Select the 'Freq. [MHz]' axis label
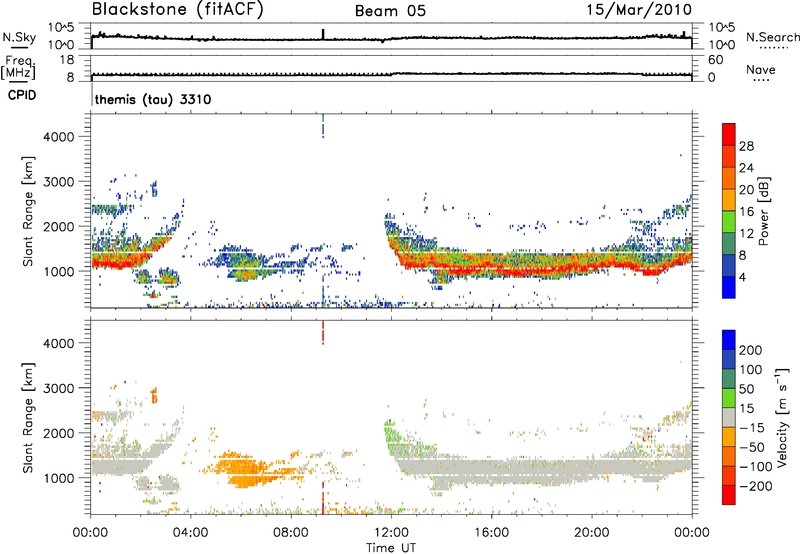The height and width of the screenshot is (554, 800). (18, 67)
